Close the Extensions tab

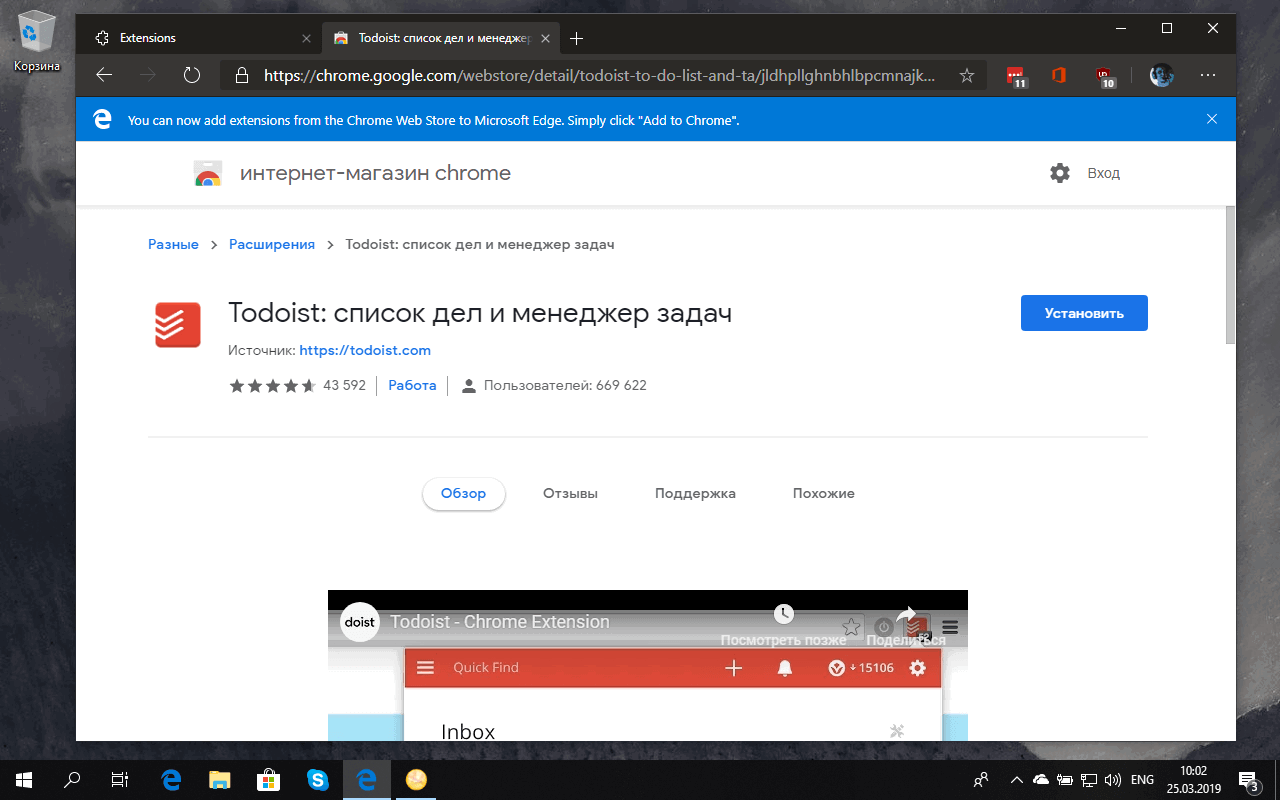click(x=306, y=38)
